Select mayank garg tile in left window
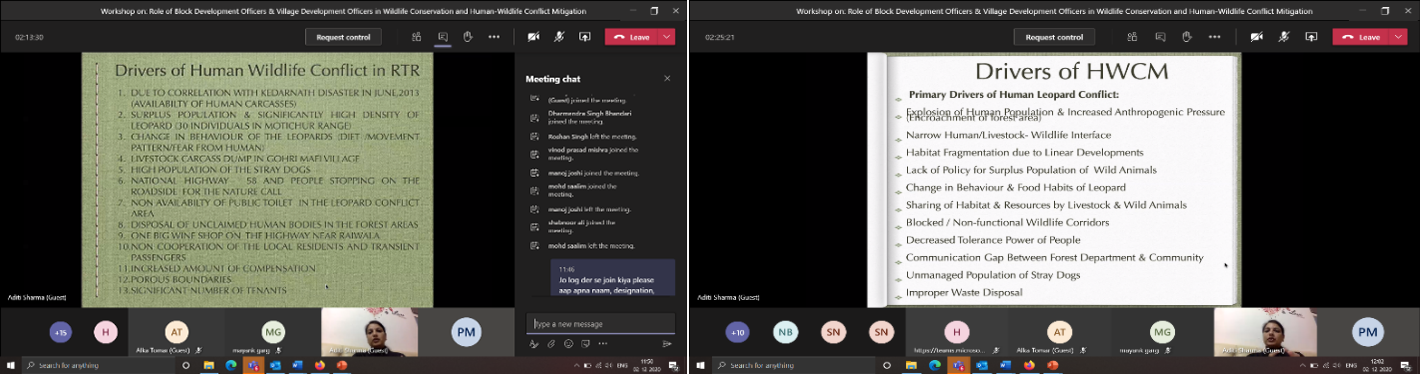1420x374 pixels. 272,332
